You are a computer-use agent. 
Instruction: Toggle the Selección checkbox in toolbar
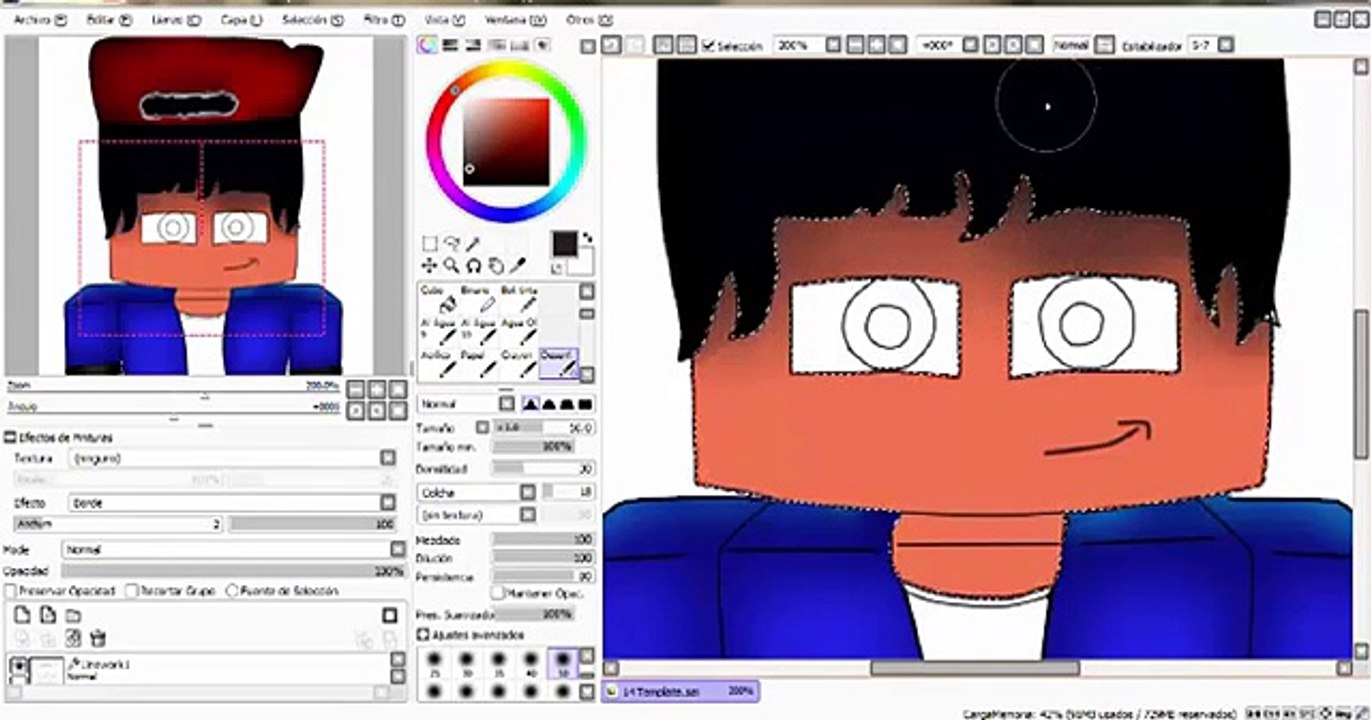point(708,46)
